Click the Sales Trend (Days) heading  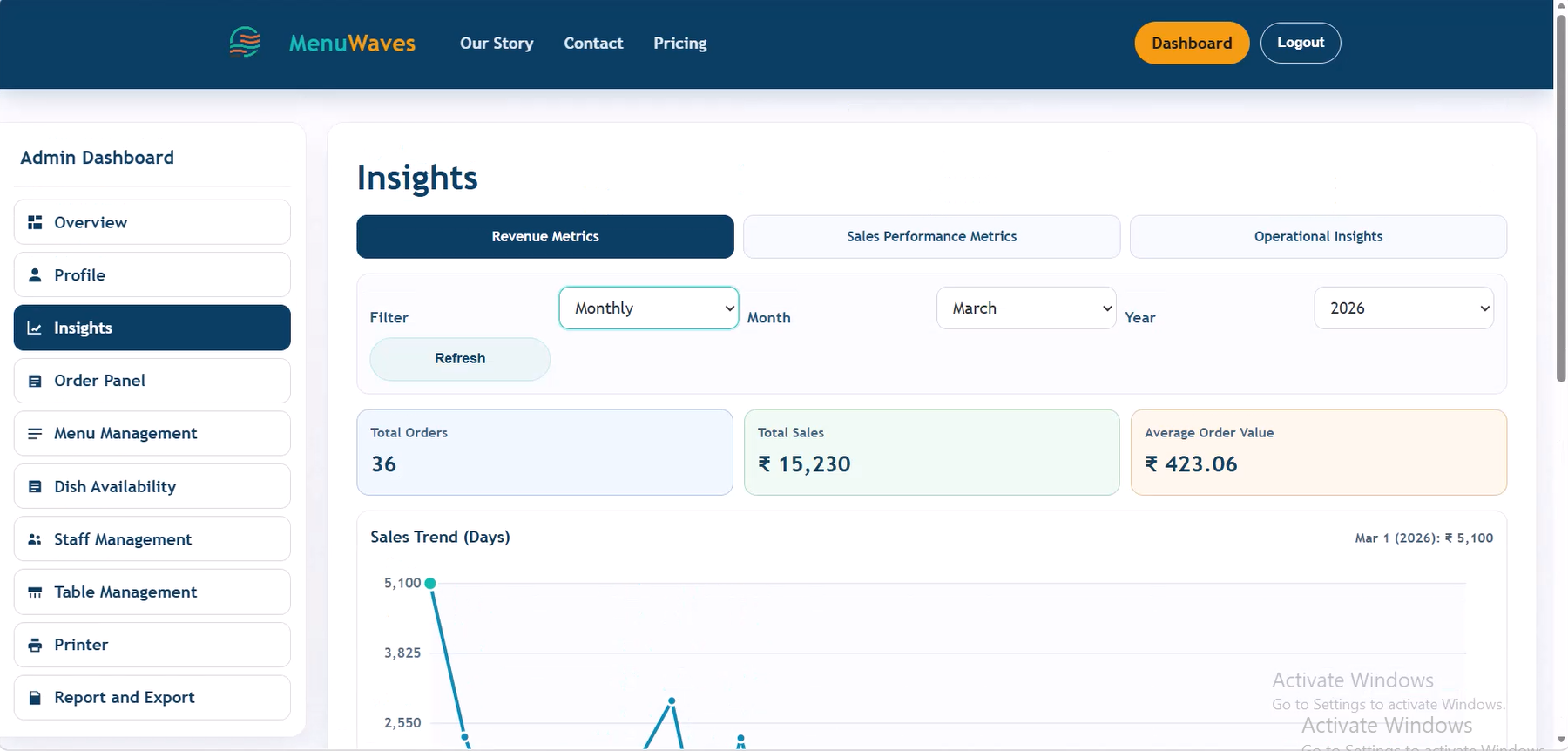(x=440, y=537)
